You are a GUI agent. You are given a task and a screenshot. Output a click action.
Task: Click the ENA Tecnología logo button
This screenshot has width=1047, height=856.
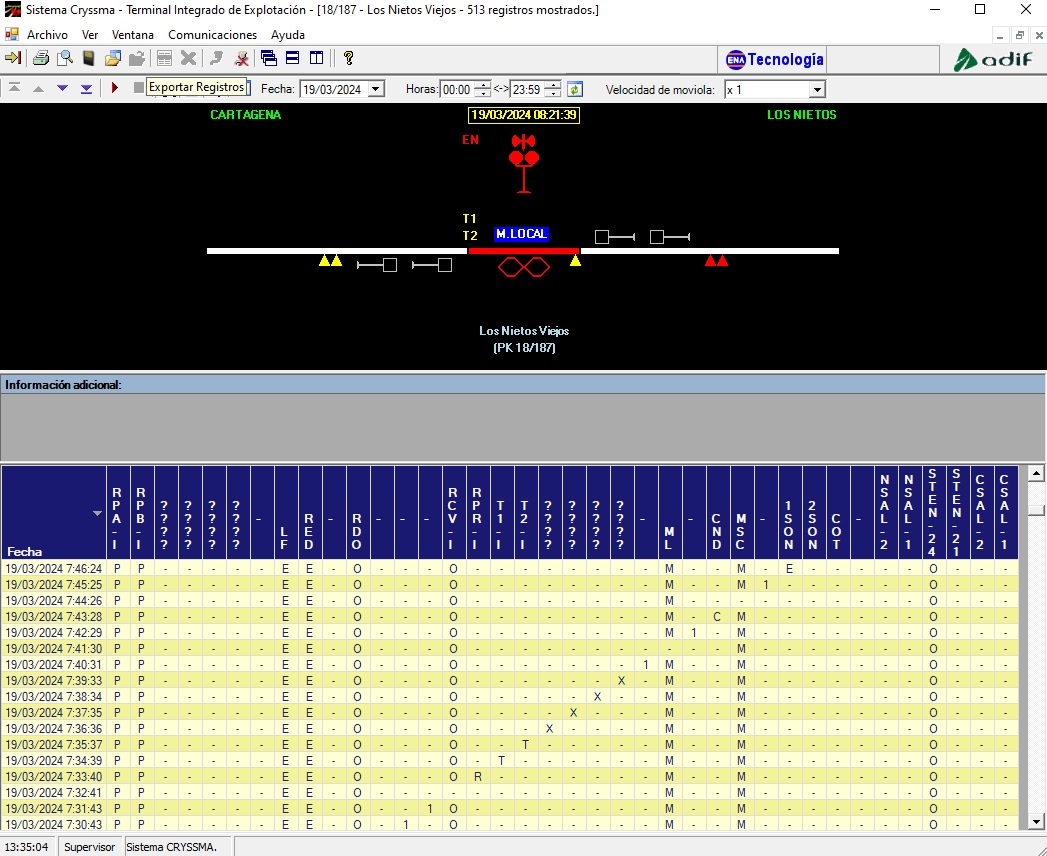tap(775, 59)
